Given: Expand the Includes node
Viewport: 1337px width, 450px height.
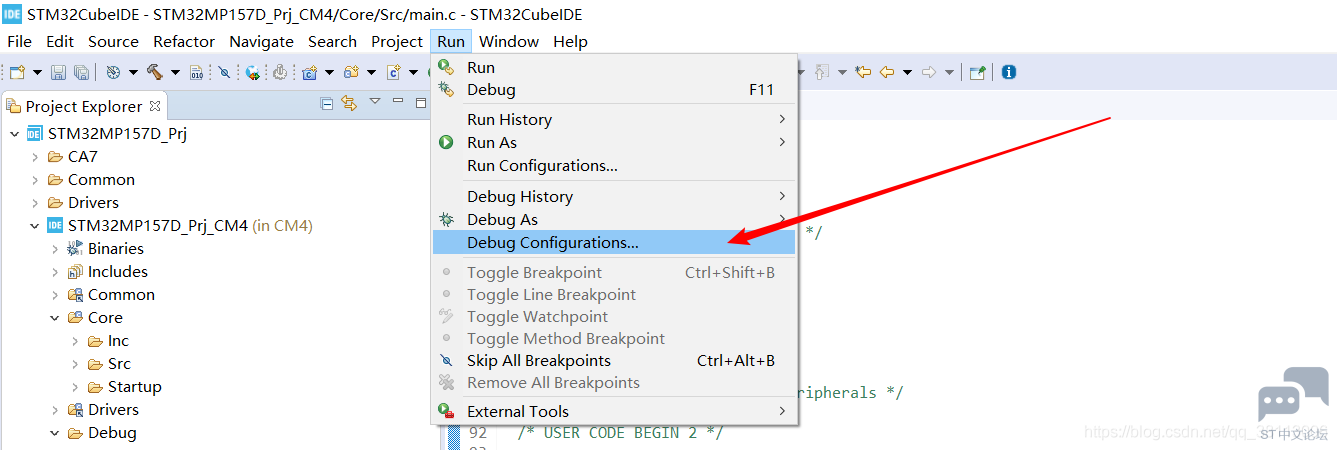Looking at the screenshot, I should [55, 272].
